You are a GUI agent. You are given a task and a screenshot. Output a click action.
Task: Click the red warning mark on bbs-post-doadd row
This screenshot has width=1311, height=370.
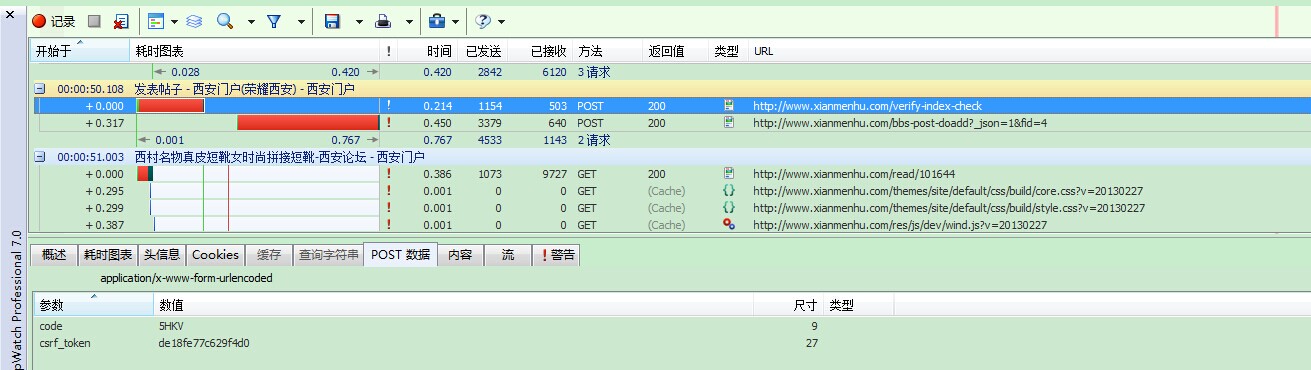coord(388,123)
